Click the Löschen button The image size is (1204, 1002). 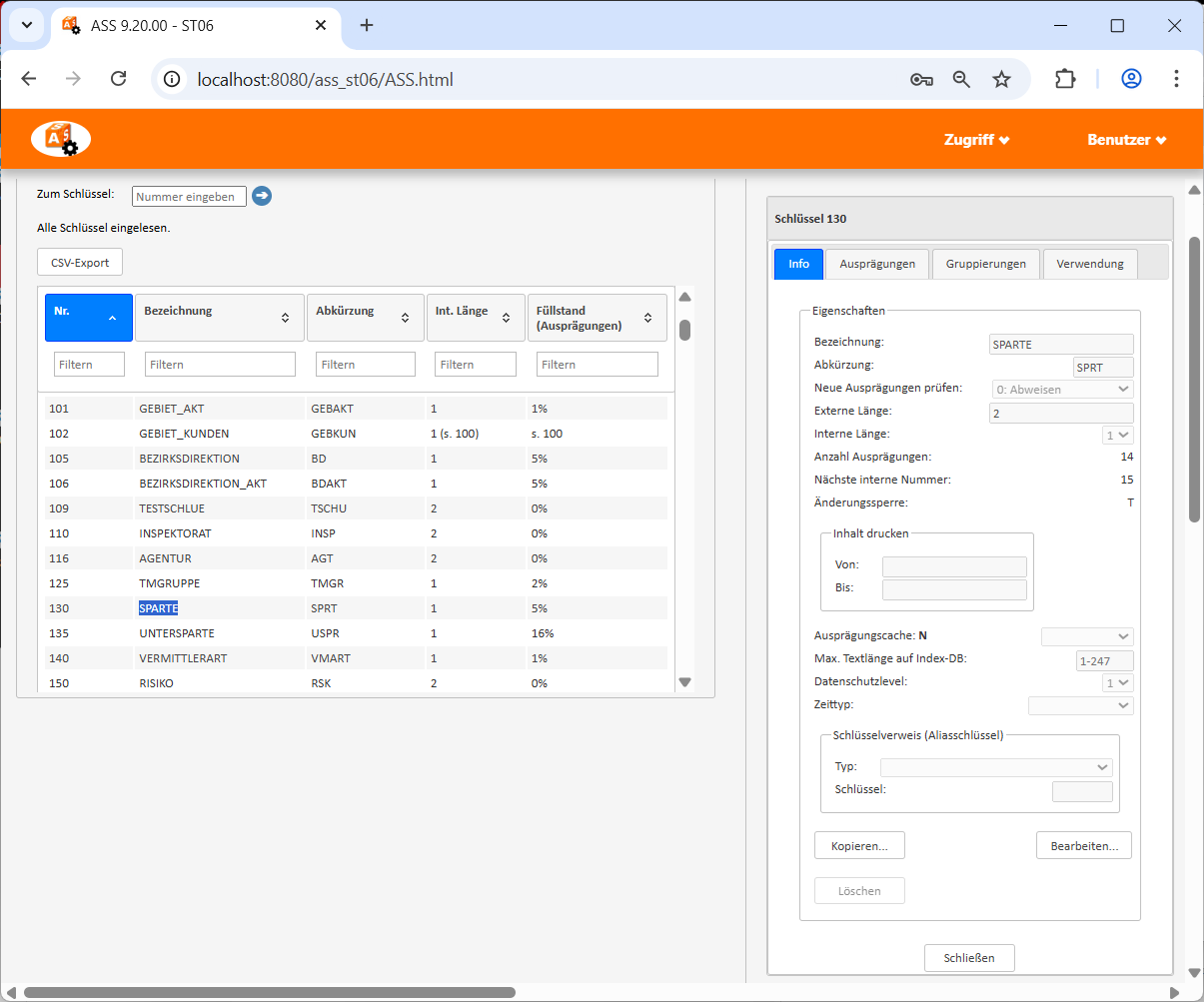click(859, 890)
